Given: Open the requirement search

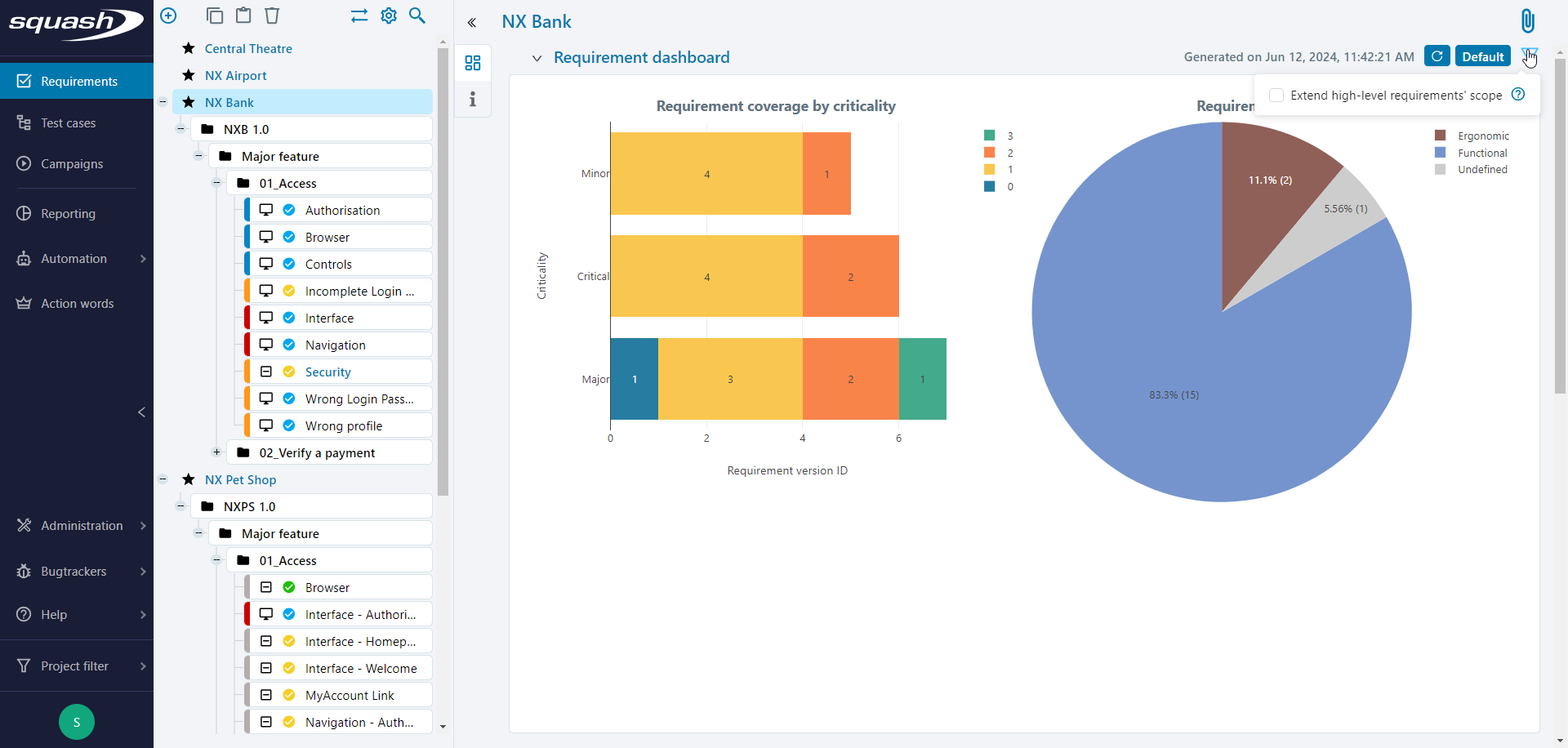Looking at the screenshot, I should pyautogui.click(x=417, y=16).
